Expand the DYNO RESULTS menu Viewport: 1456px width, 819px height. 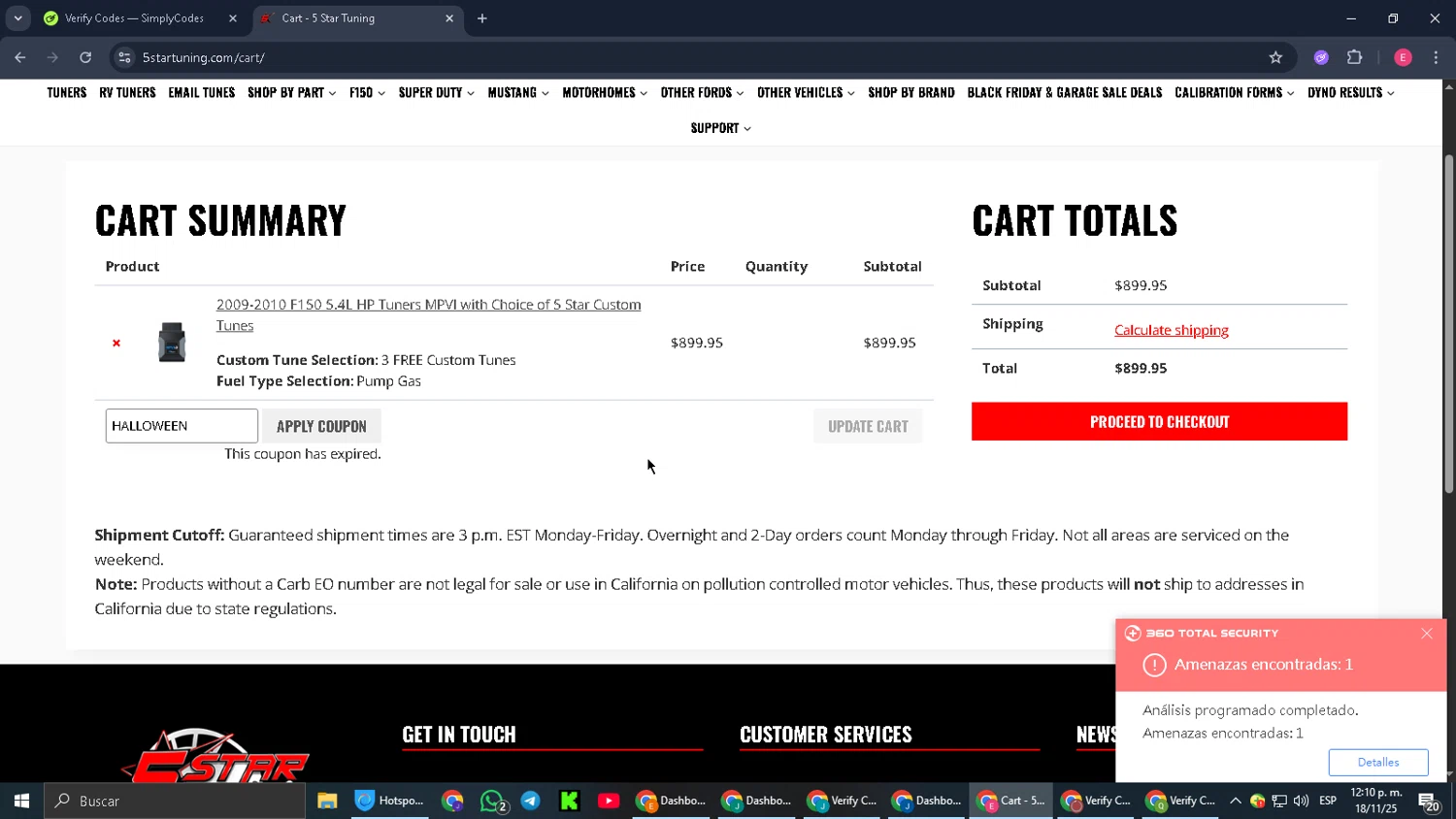pyautogui.click(x=1350, y=93)
